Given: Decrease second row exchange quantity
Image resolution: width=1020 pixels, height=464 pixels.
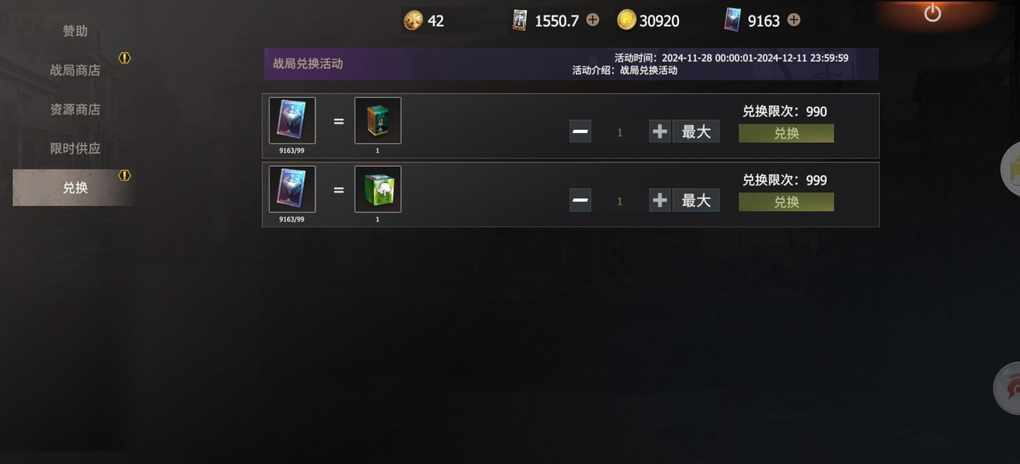Looking at the screenshot, I should pos(580,200).
